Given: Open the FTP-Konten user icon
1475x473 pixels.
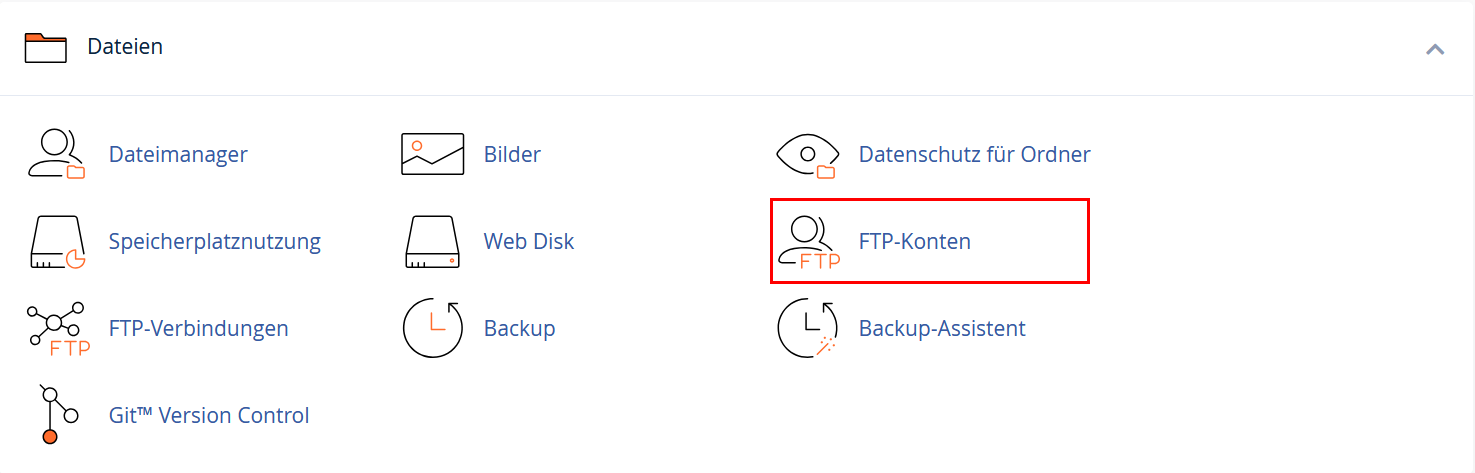Looking at the screenshot, I should [x=807, y=243].
